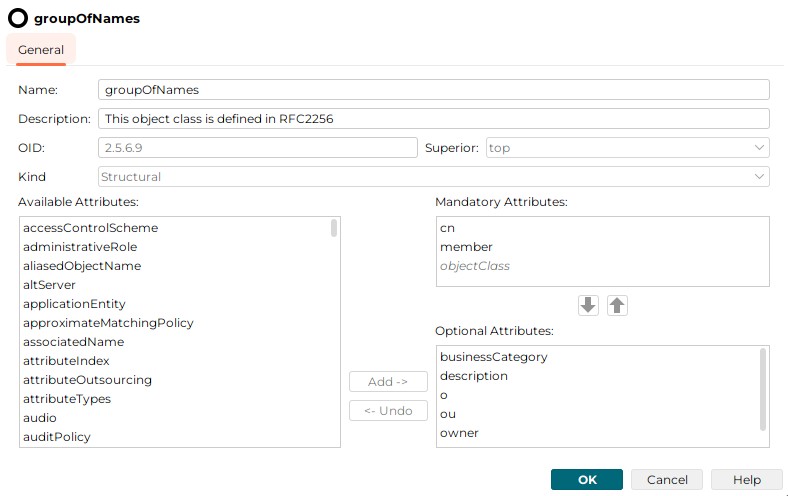Click the OID field
The image size is (788, 496).
(257, 148)
